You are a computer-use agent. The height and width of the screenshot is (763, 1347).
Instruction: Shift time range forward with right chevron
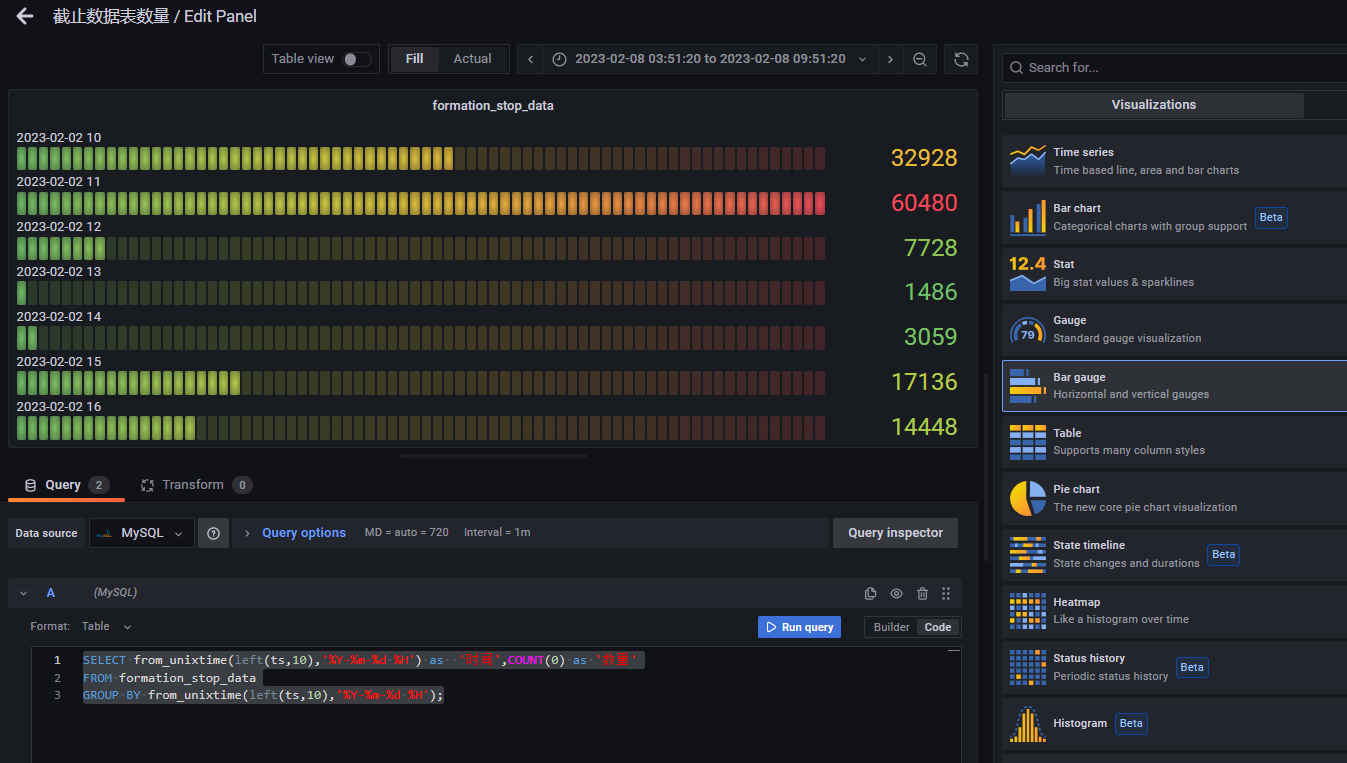pyautogui.click(x=890, y=59)
